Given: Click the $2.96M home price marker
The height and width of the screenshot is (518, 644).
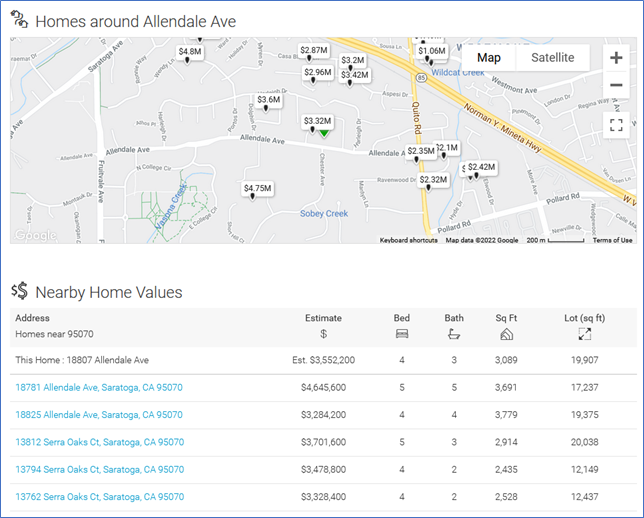Looking at the screenshot, I should [317, 73].
